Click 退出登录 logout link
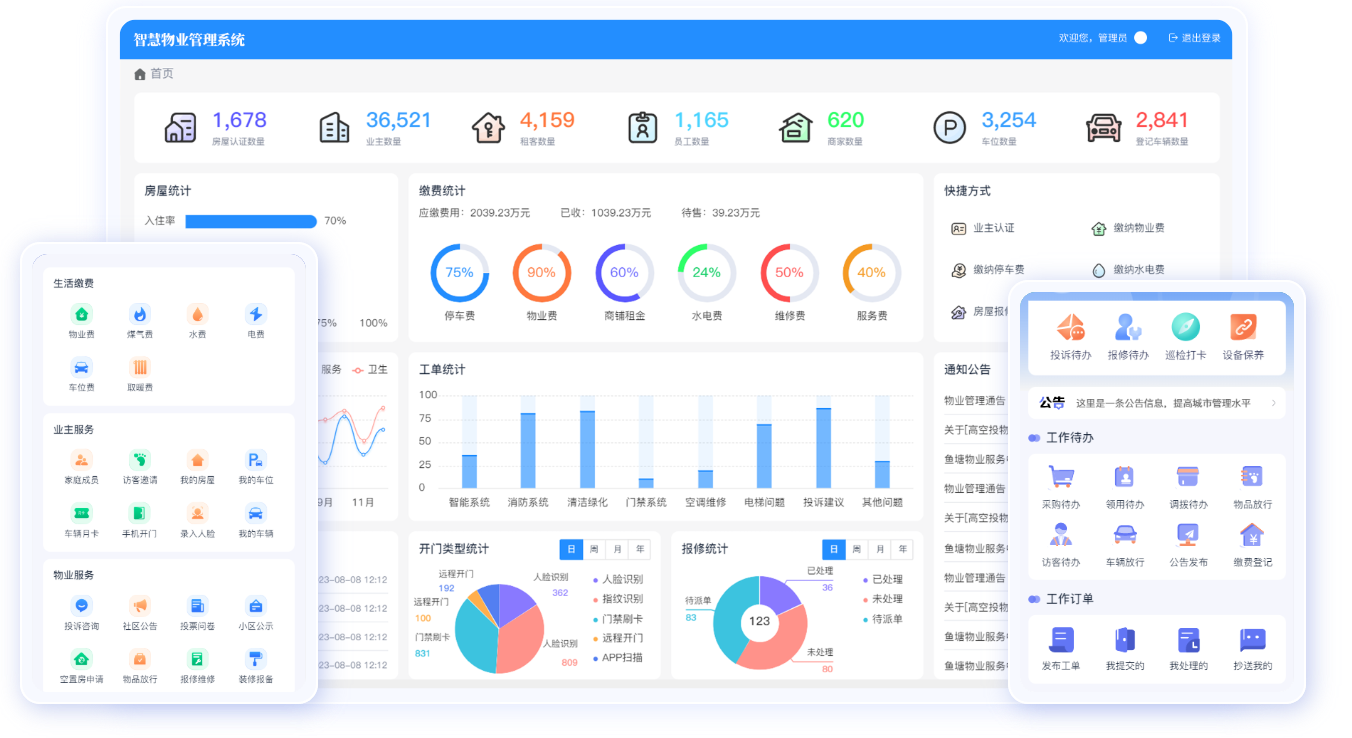The image size is (1352, 738). [x=1194, y=38]
